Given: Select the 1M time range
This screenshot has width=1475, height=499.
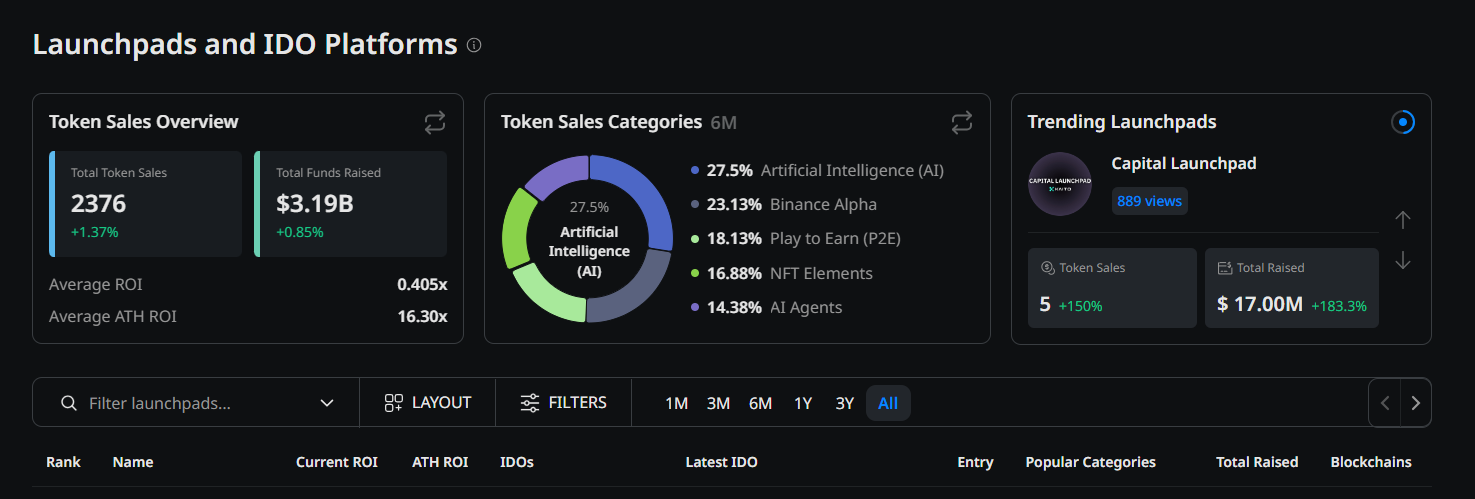Looking at the screenshot, I should [677, 403].
